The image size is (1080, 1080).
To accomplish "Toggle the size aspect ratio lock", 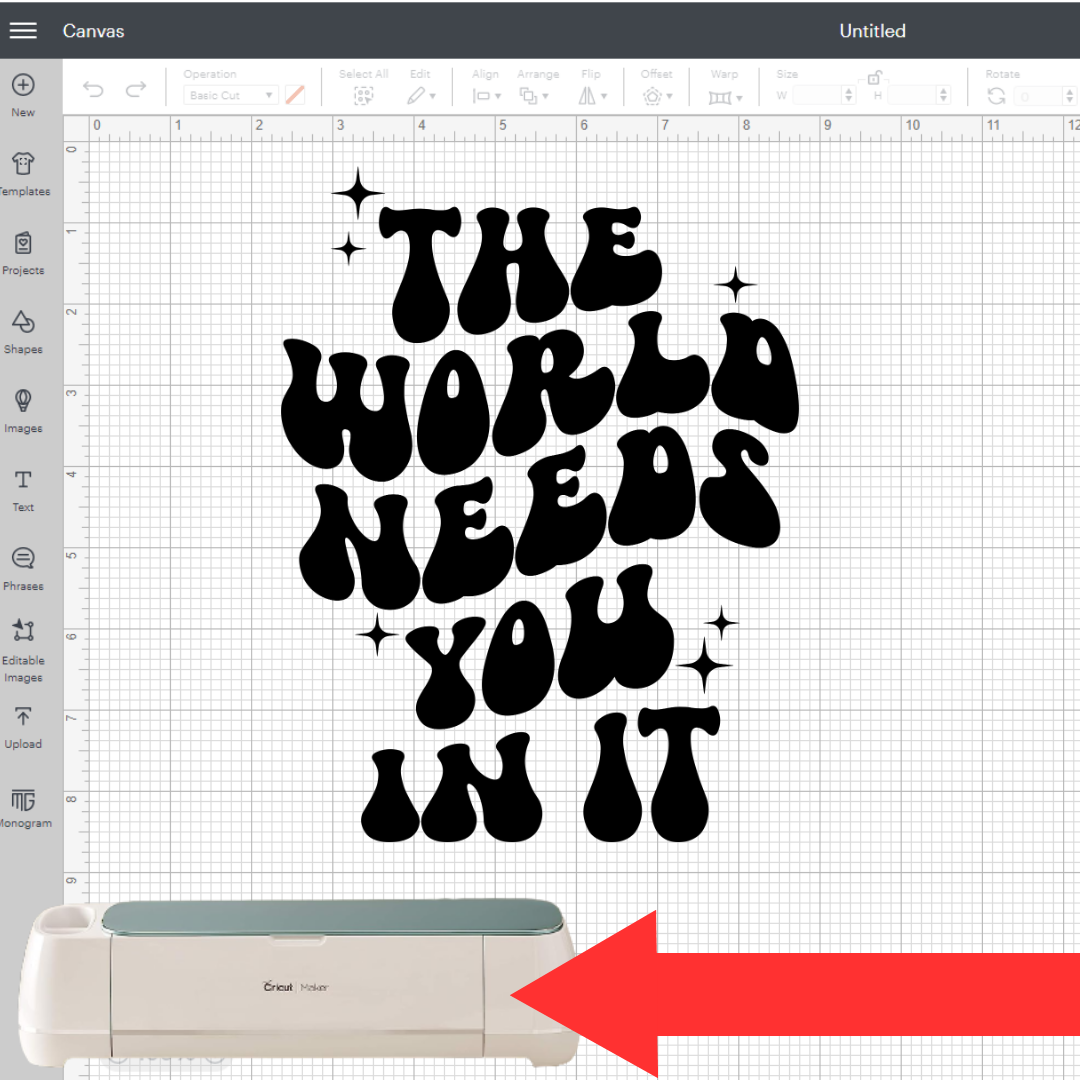I will pyautogui.click(x=874, y=76).
